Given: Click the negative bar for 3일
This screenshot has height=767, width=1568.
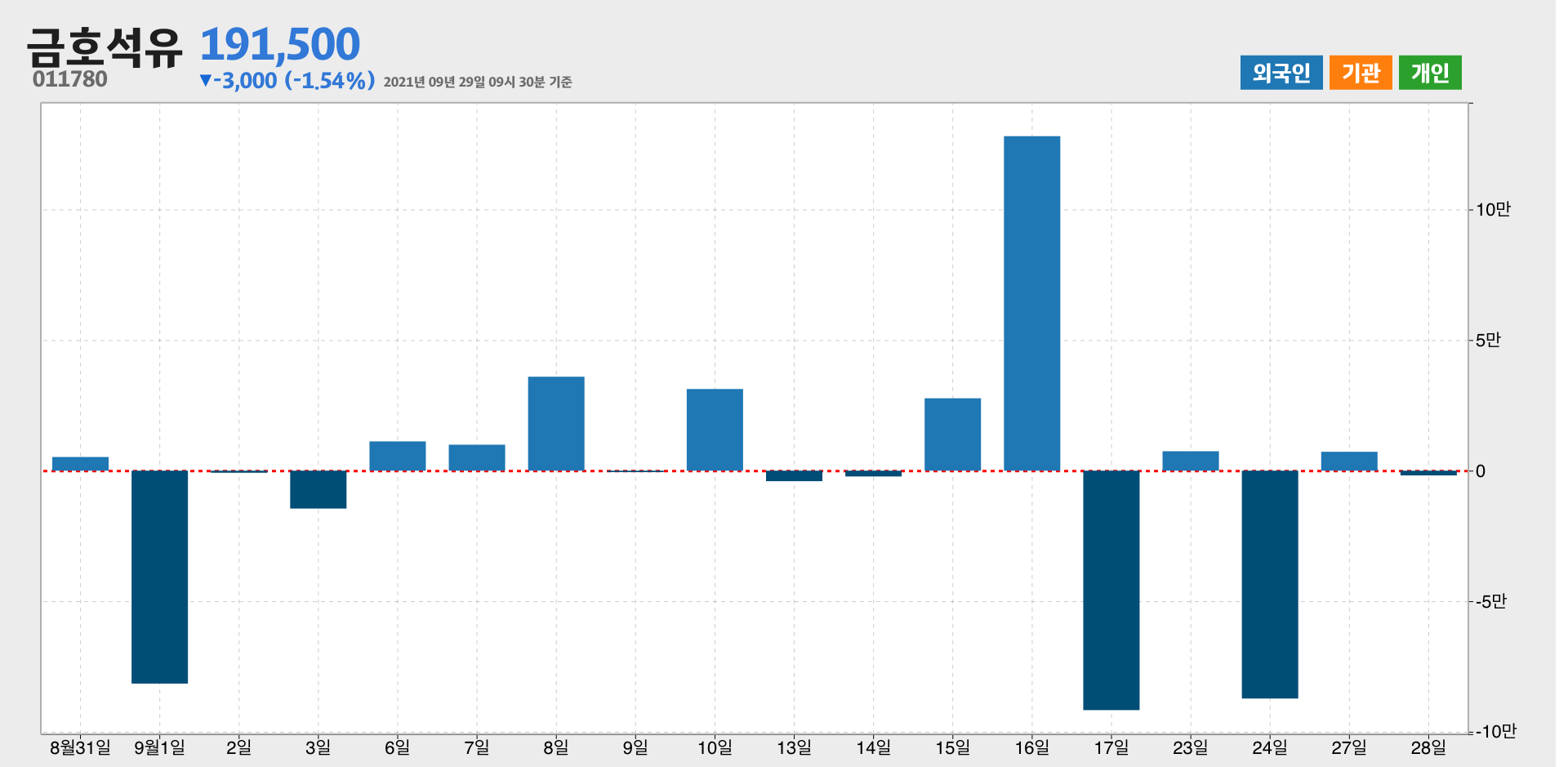Looking at the screenshot, I should point(318,489).
